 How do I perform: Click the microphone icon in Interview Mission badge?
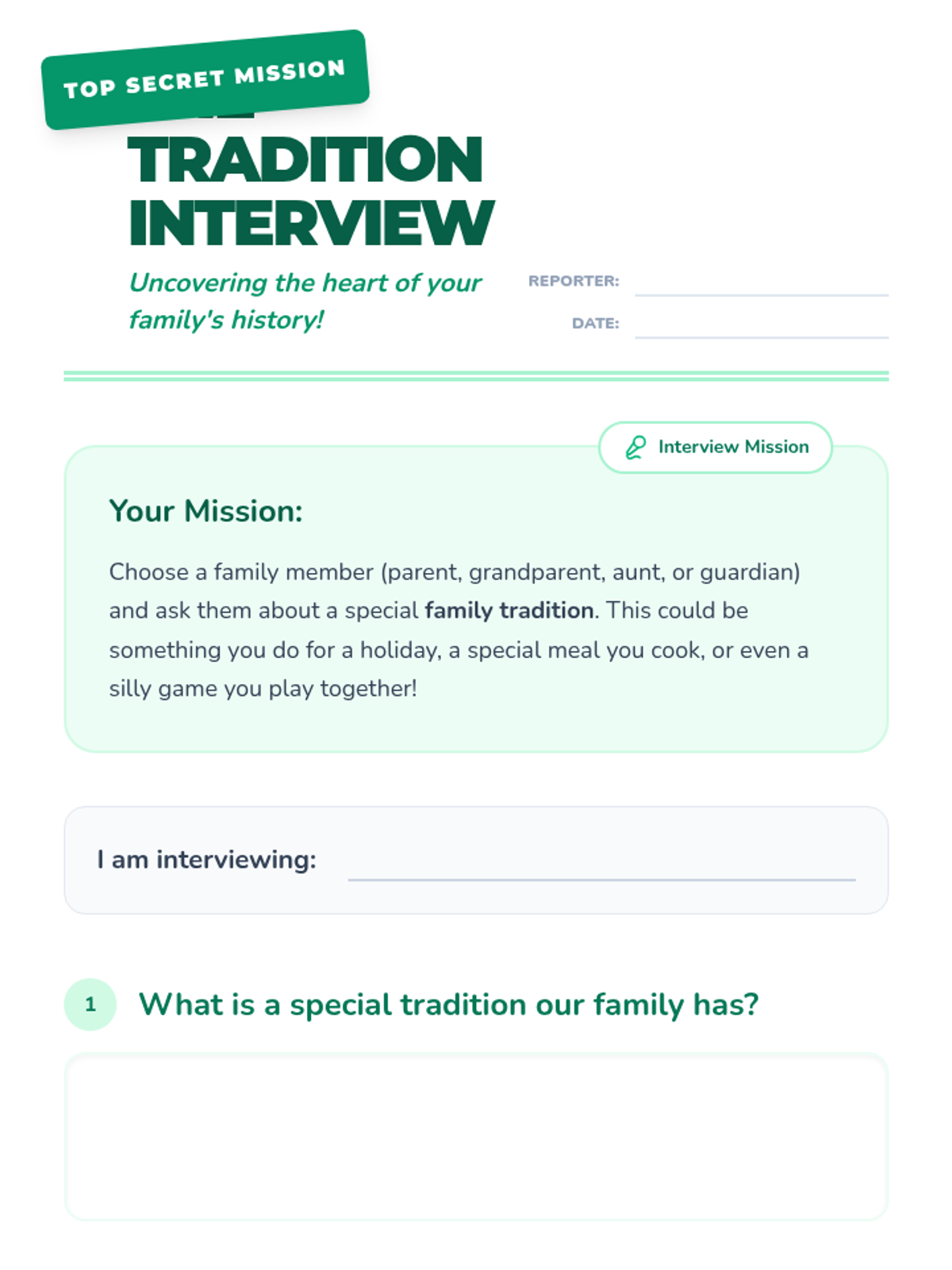click(635, 448)
